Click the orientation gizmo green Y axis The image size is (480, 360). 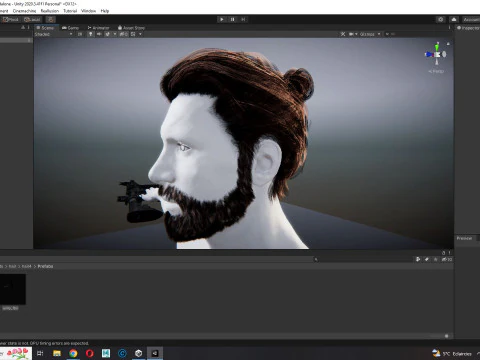coord(437,47)
